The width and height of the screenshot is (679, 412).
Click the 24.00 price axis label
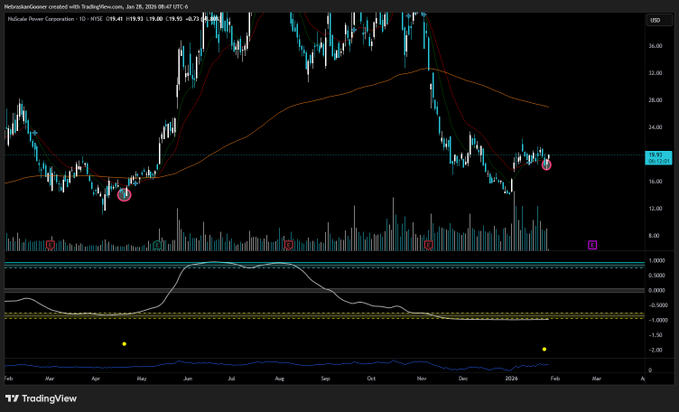coord(655,127)
